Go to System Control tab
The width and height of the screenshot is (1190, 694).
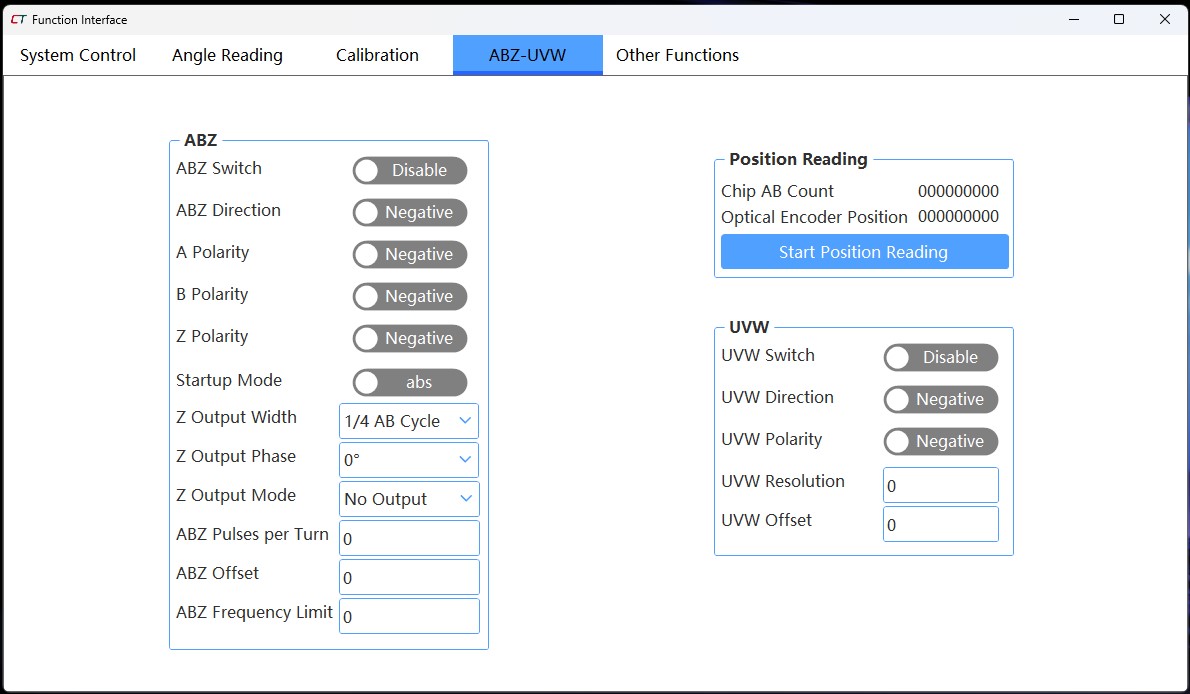pyautogui.click(x=78, y=55)
